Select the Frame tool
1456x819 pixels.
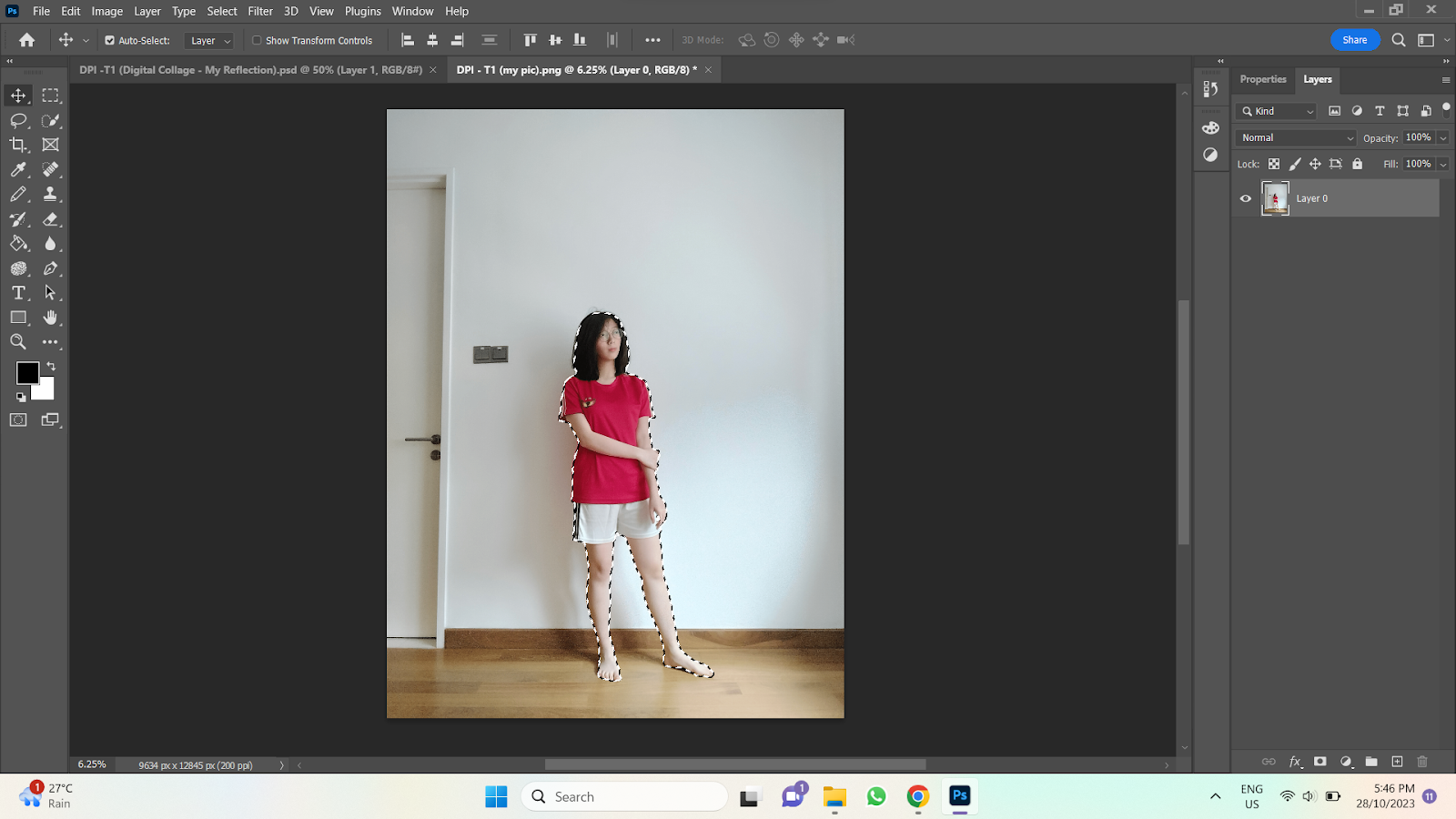pos(51,145)
